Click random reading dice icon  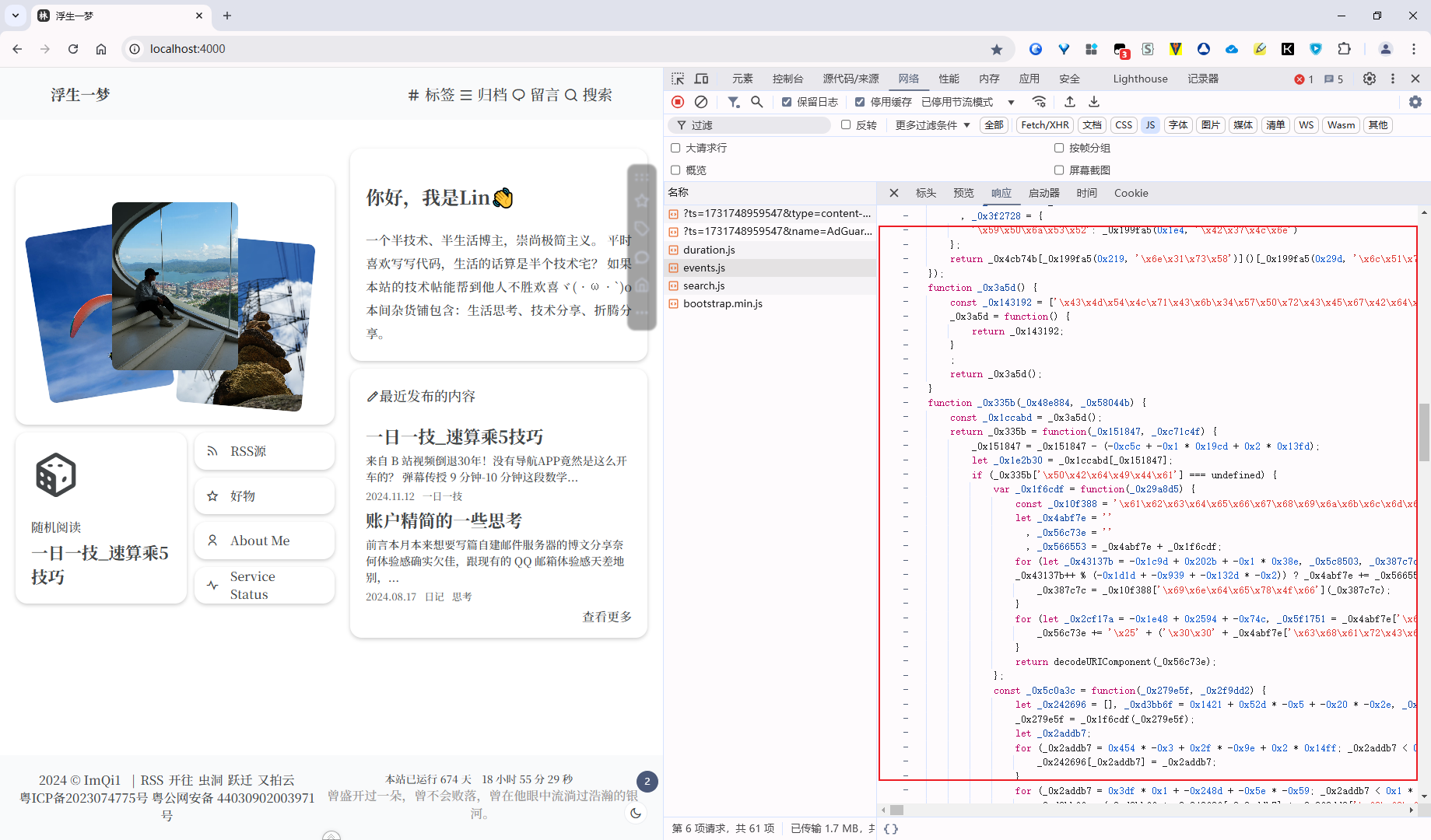(56, 474)
